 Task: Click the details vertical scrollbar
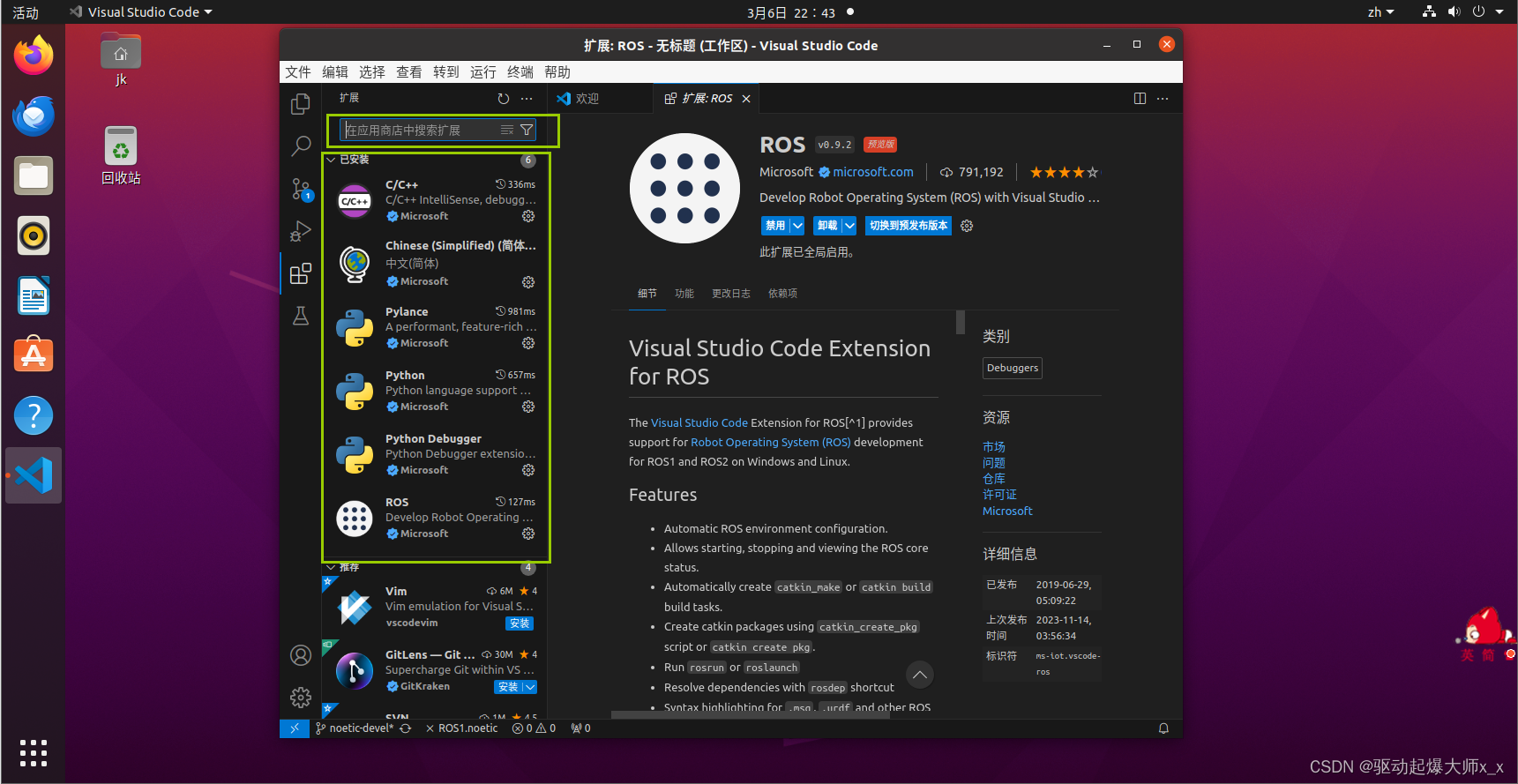[x=961, y=322]
